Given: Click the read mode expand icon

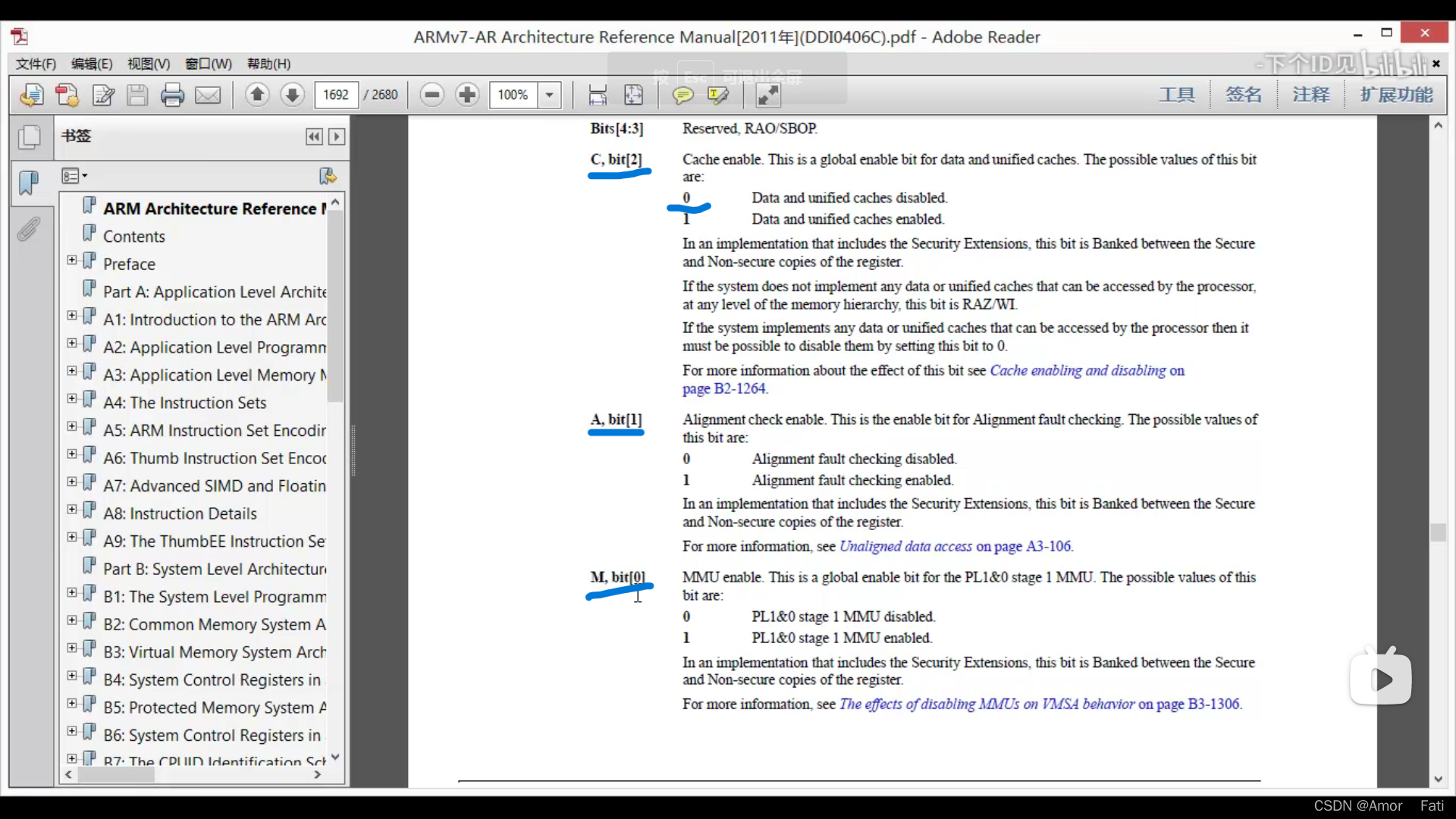Looking at the screenshot, I should click(768, 95).
